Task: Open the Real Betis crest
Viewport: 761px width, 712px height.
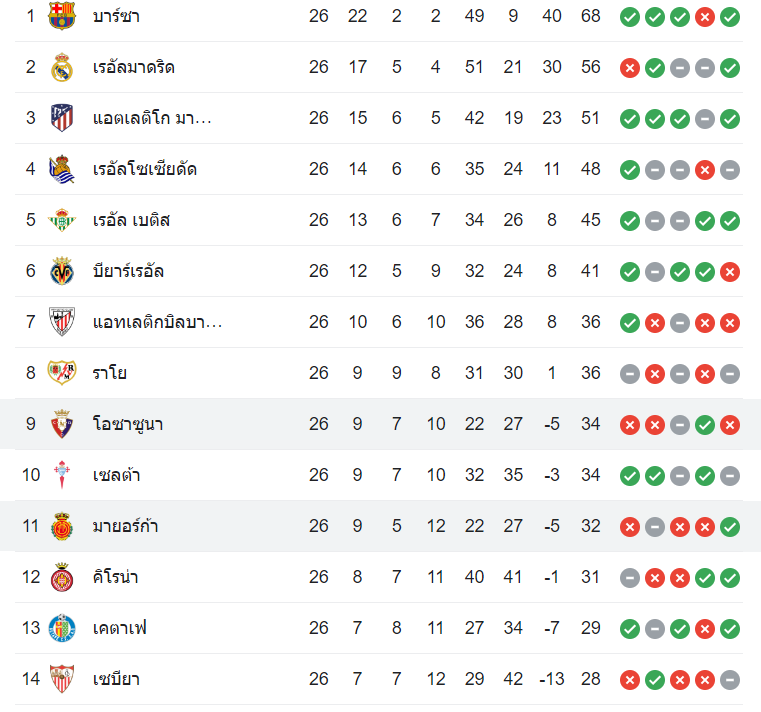Action: click(62, 220)
